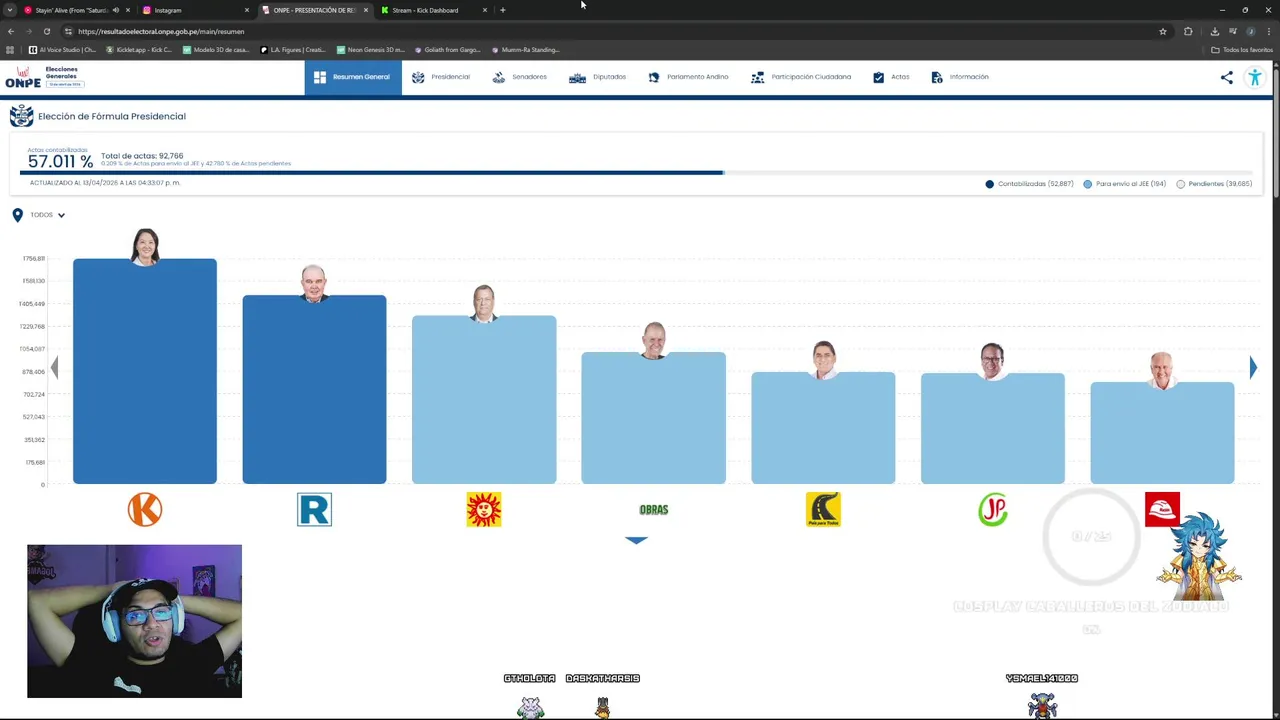The width and height of the screenshot is (1280, 720).
Task: Expand the chart with down triangle
Action: 636,540
